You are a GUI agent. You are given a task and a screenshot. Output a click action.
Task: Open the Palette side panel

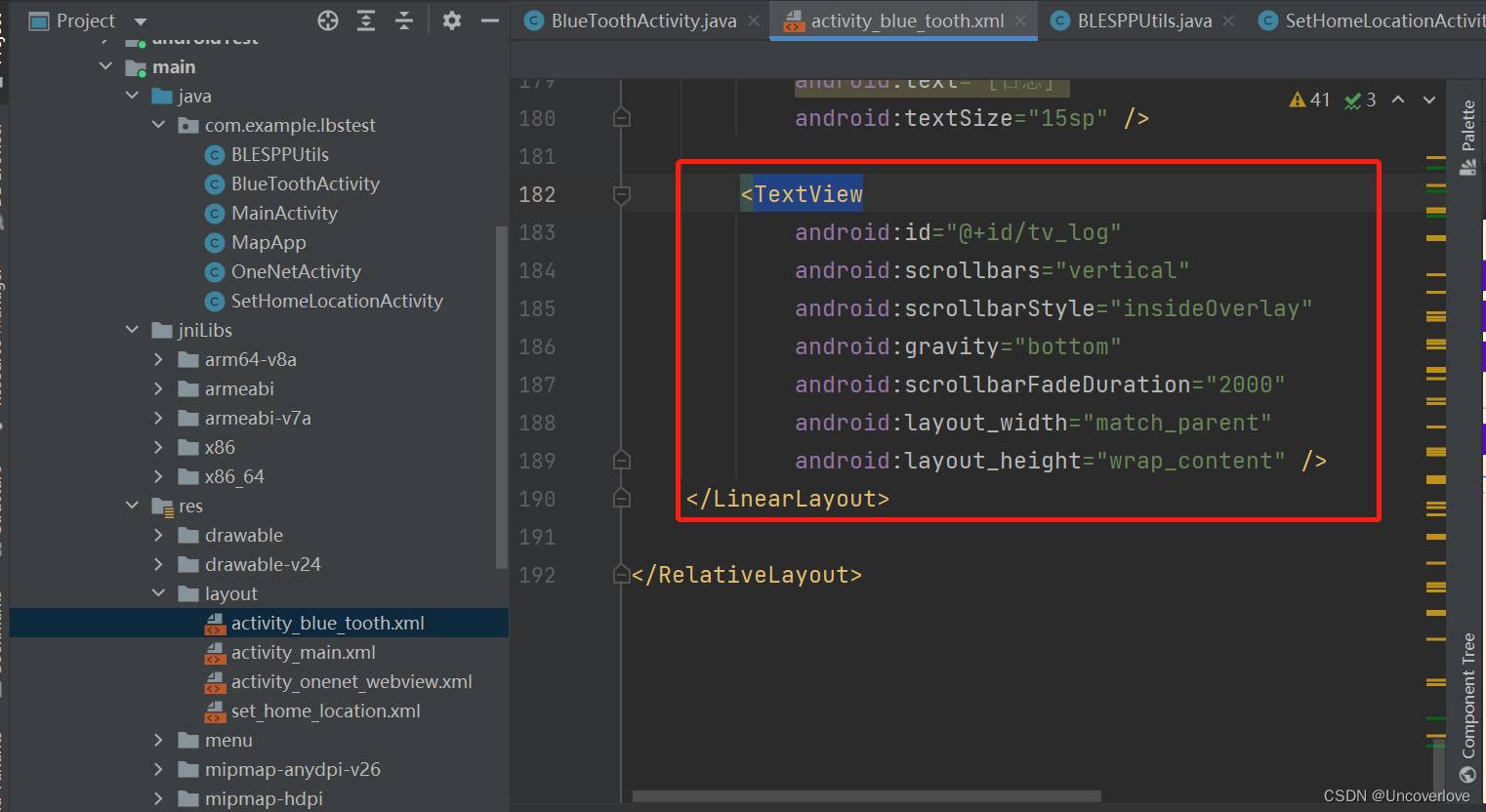point(1467,137)
